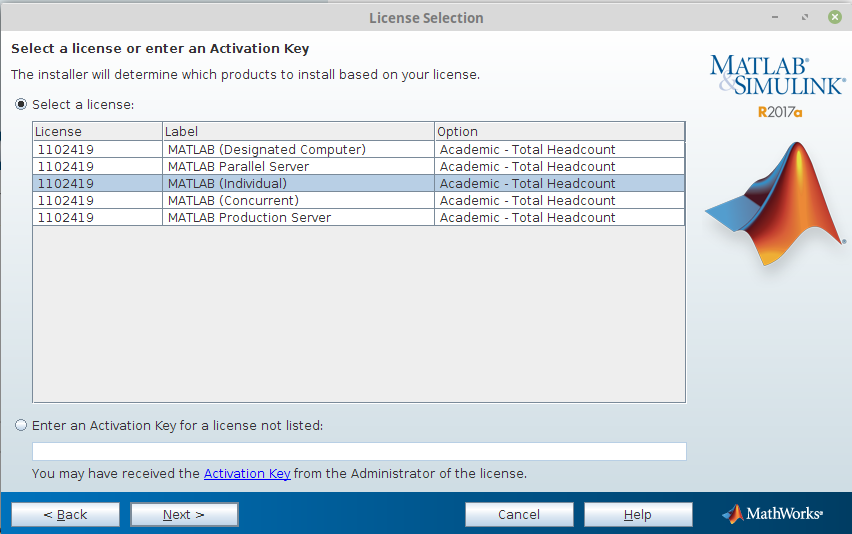Click the License column header
The height and width of the screenshot is (534, 852).
(x=97, y=132)
